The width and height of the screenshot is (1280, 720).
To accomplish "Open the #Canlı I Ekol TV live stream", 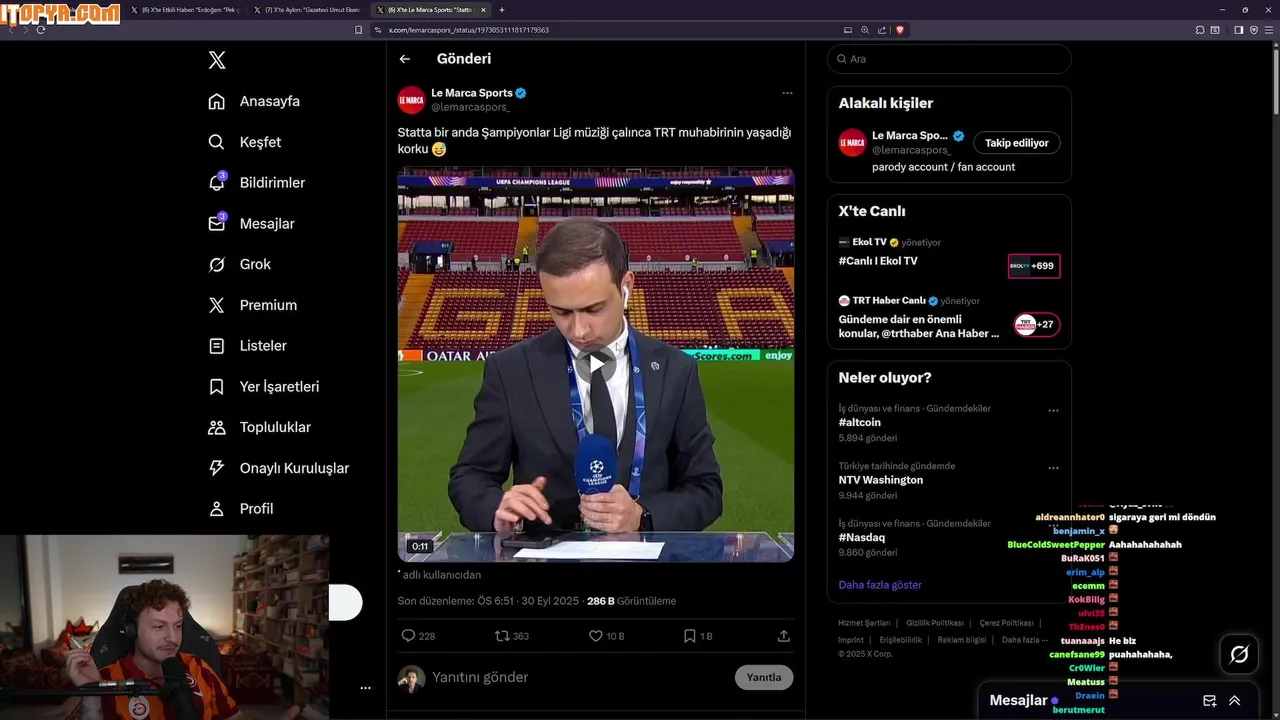I will tap(878, 261).
